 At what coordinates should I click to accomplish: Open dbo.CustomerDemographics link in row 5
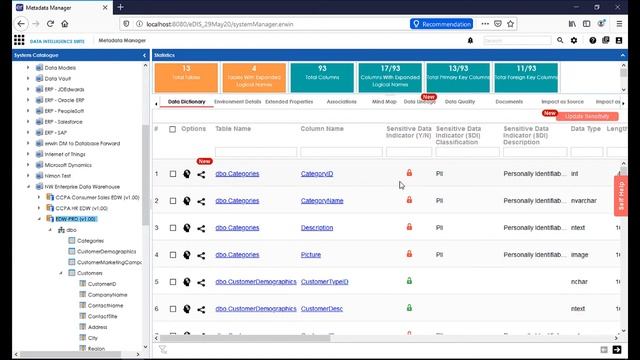pos(256,282)
